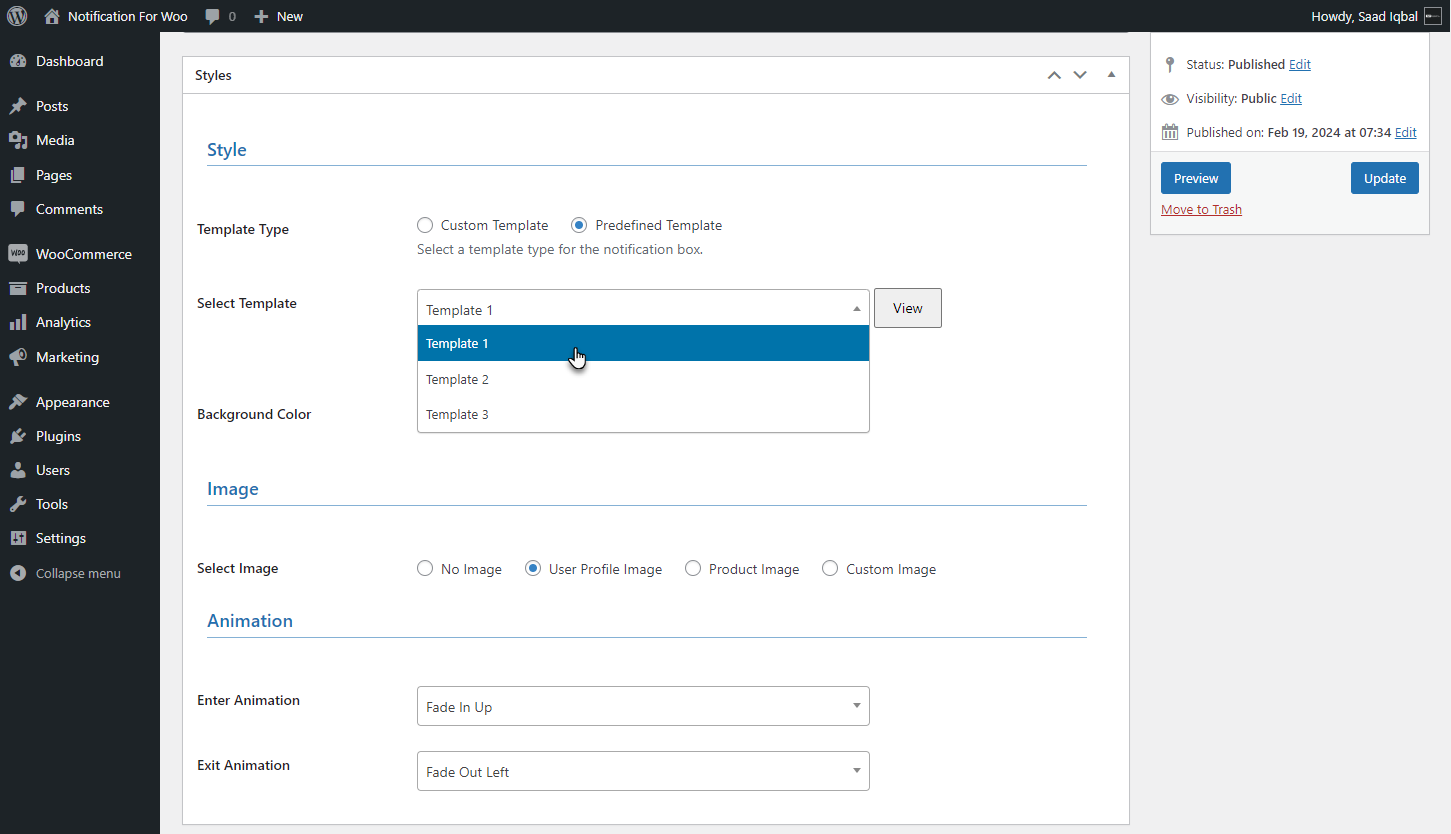Click the home icon beside Notification For Woo
Viewport: 1451px width, 834px height.
click(x=52, y=16)
